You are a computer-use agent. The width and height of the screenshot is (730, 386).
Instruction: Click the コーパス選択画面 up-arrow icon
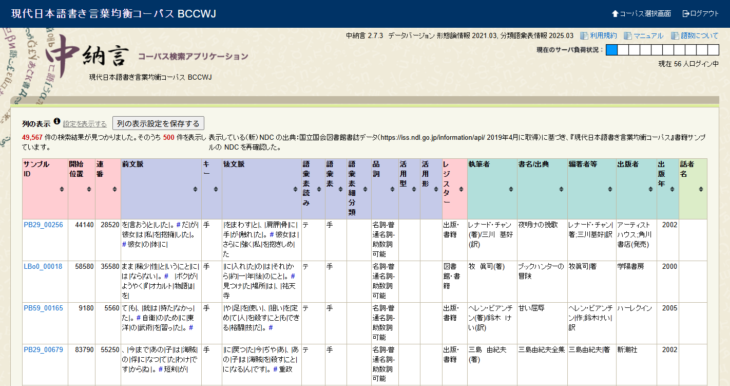(x=615, y=14)
